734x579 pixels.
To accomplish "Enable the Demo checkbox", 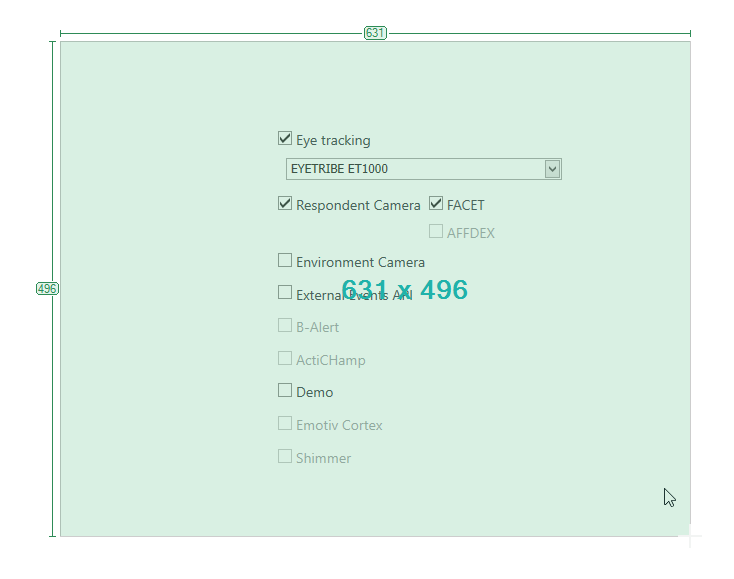I will click(285, 390).
